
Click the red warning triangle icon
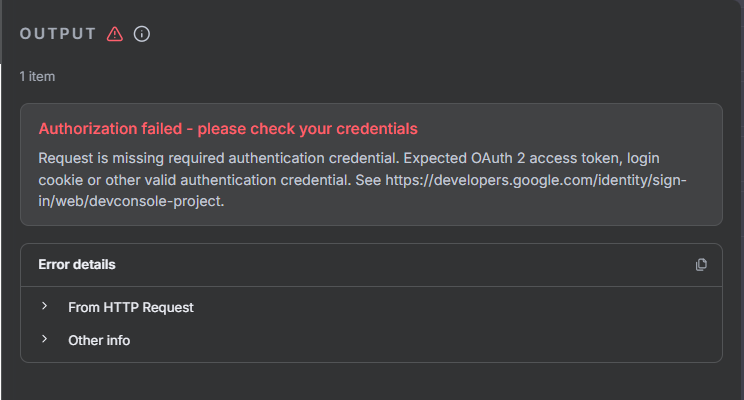(x=115, y=34)
